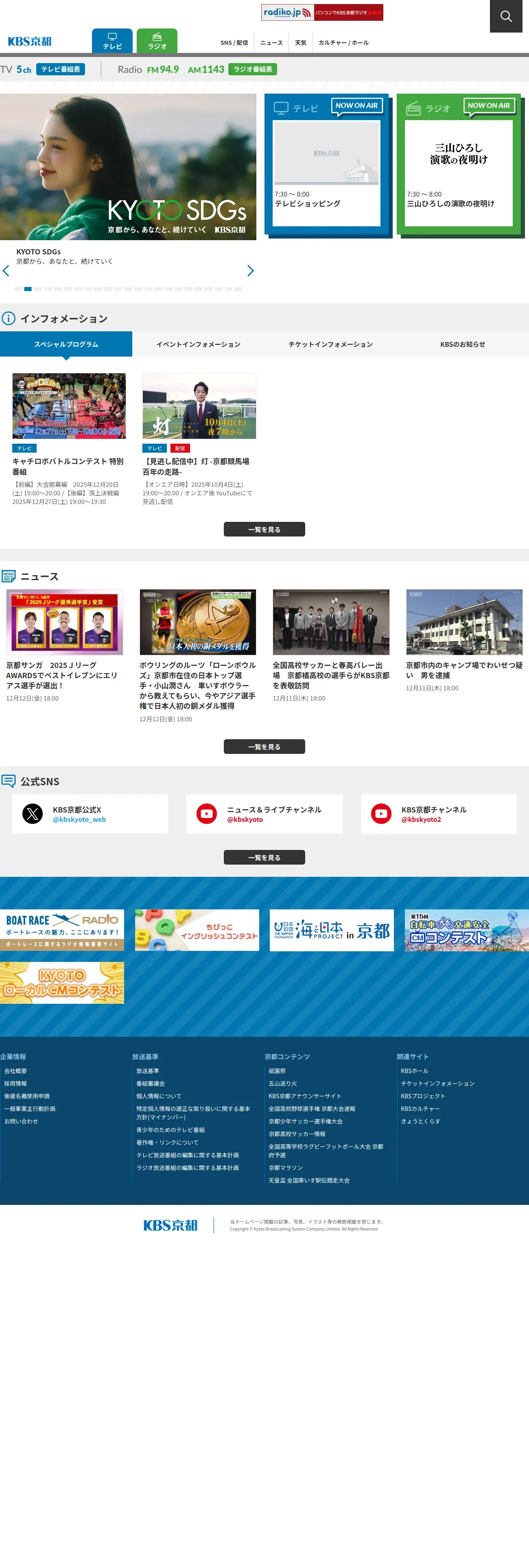Open 後援名義使用申請 footer link
The image size is (529, 1568).
pyautogui.click(x=27, y=1096)
